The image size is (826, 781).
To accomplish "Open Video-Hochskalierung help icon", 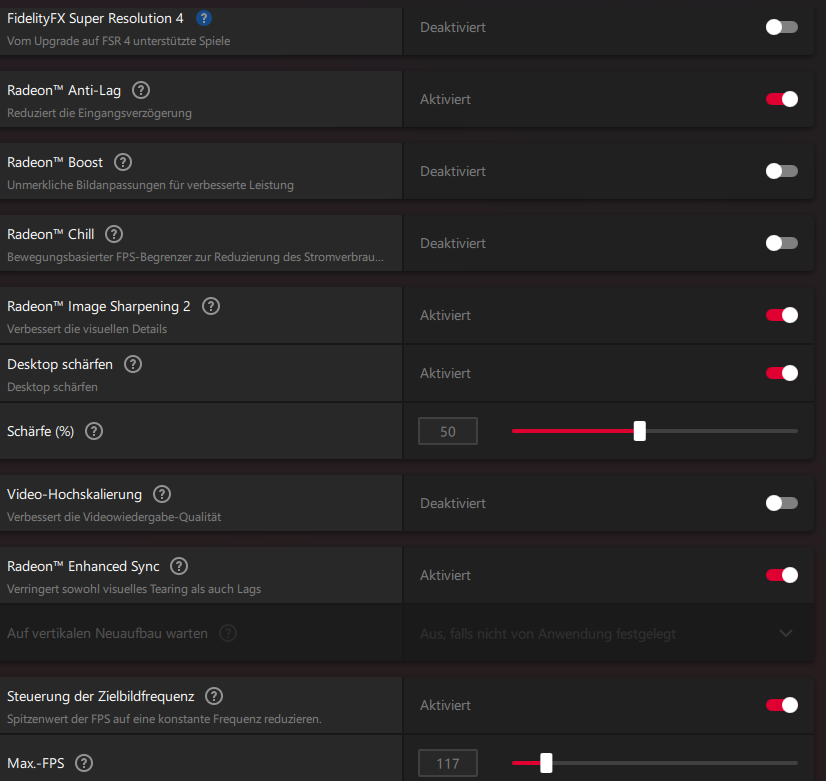I will (x=162, y=494).
